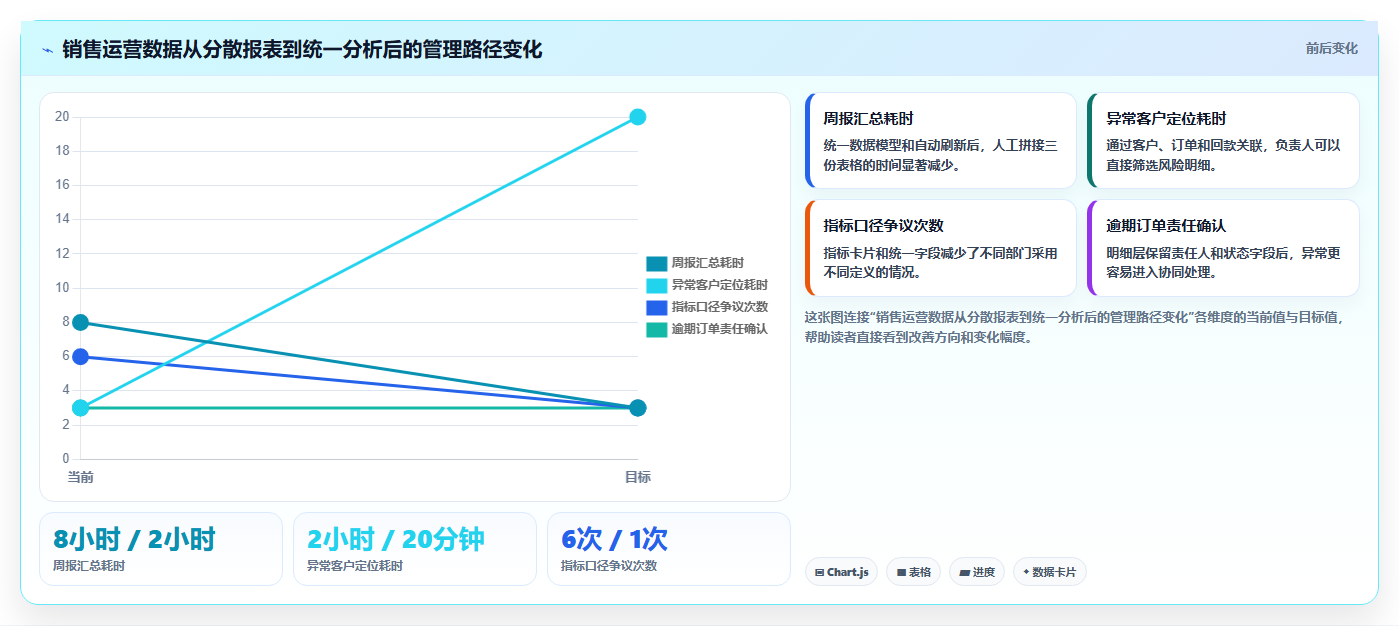The width and height of the screenshot is (1399, 626).
Task: Toggle the 周报汇总耗时 legend color swatch
Action: coord(656,263)
